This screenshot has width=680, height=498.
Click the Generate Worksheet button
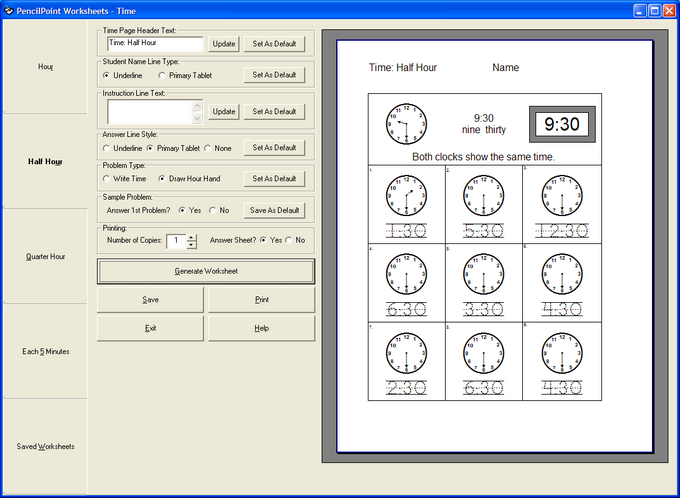205,271
